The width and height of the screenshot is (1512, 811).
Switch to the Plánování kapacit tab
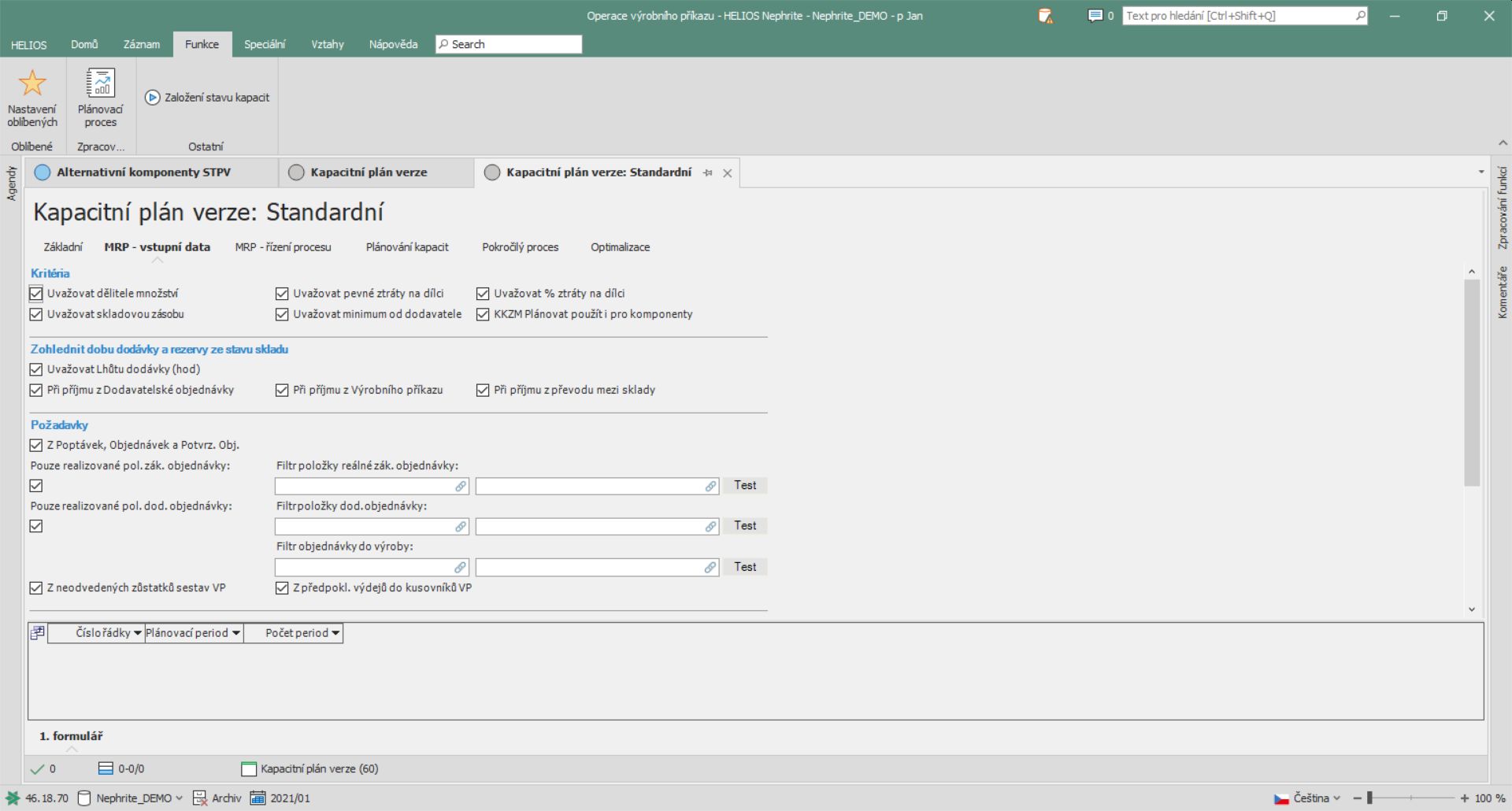406,247
